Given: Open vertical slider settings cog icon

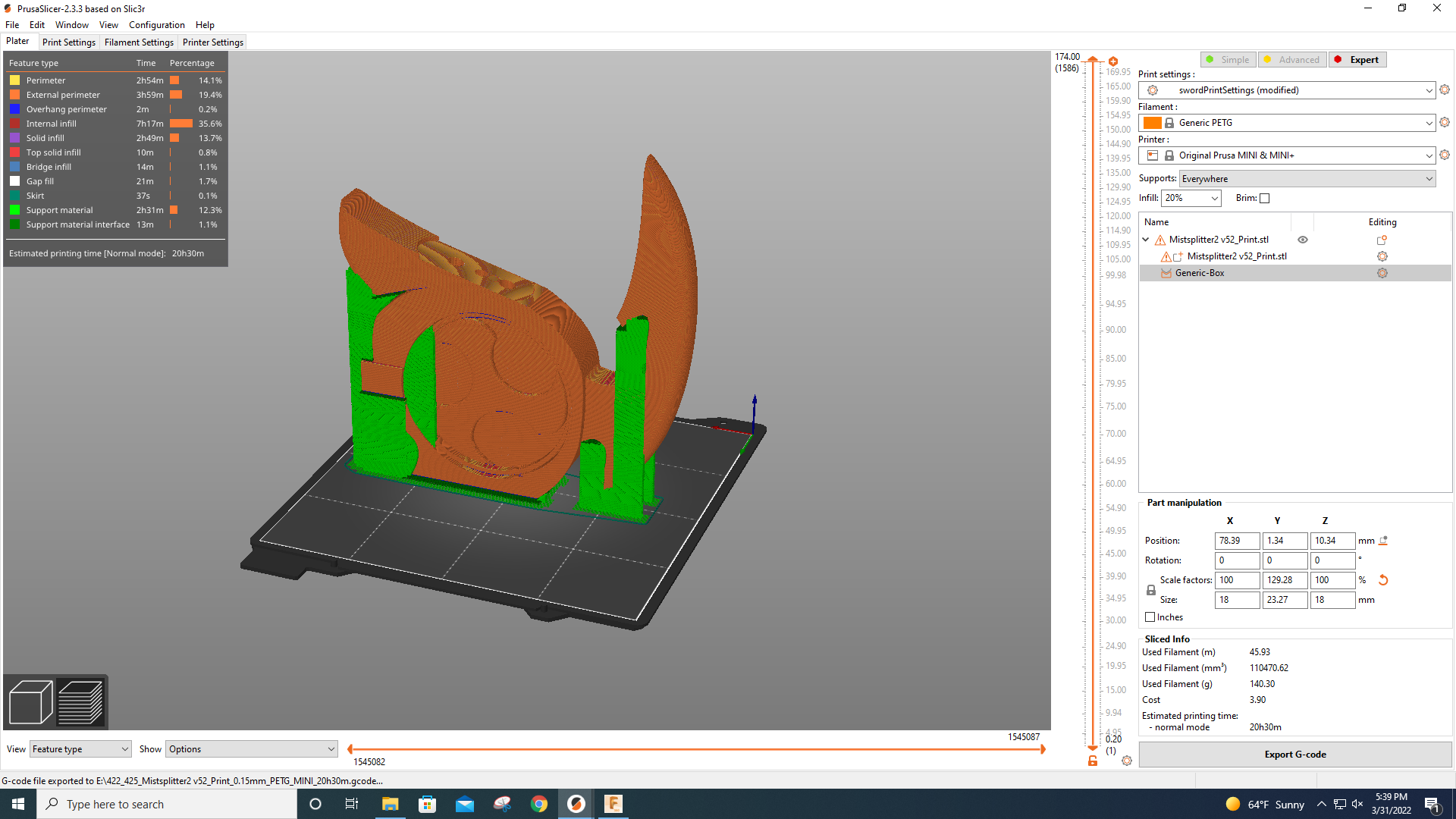Looking at the screenshot, I should click(x=1127, y=761).
